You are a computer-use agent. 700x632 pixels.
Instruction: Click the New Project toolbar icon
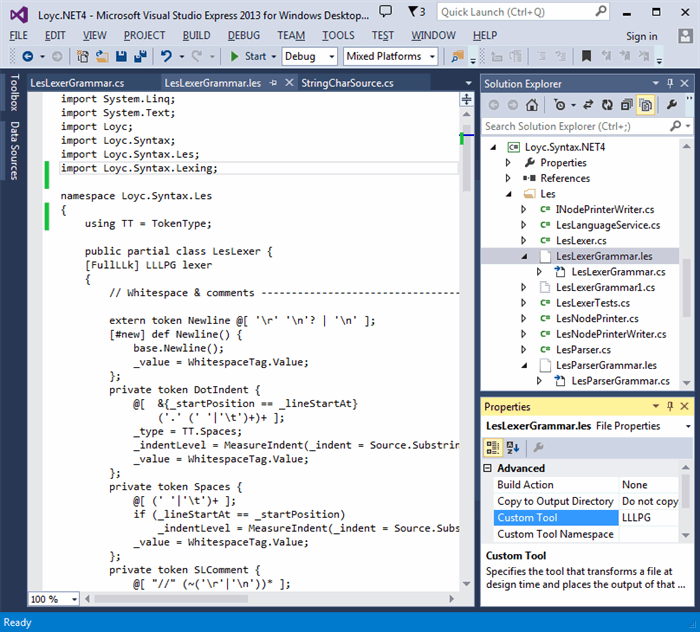pos(83,56)
